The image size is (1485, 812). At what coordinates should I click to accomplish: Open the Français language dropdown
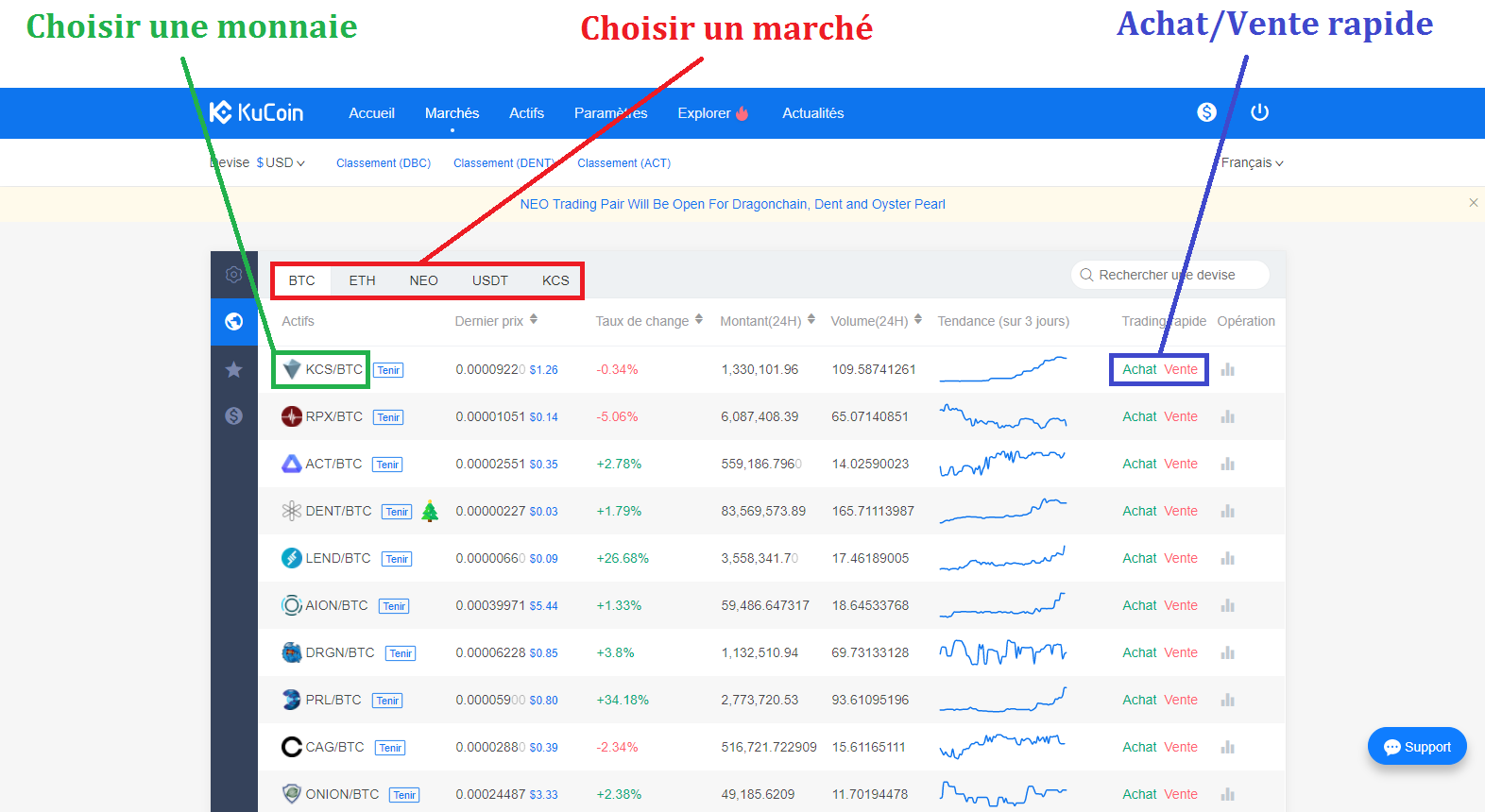(1252, 162)
